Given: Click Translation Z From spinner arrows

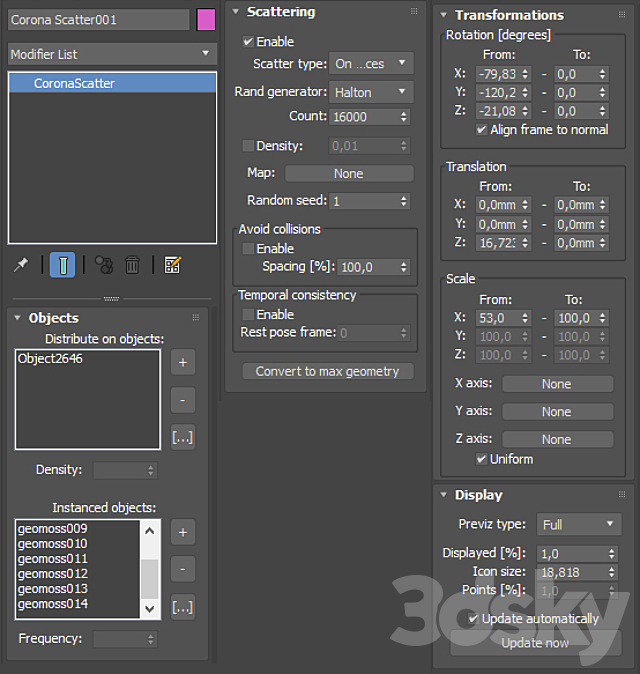Looking at the screenshot, I should click(x=525, y=243).
